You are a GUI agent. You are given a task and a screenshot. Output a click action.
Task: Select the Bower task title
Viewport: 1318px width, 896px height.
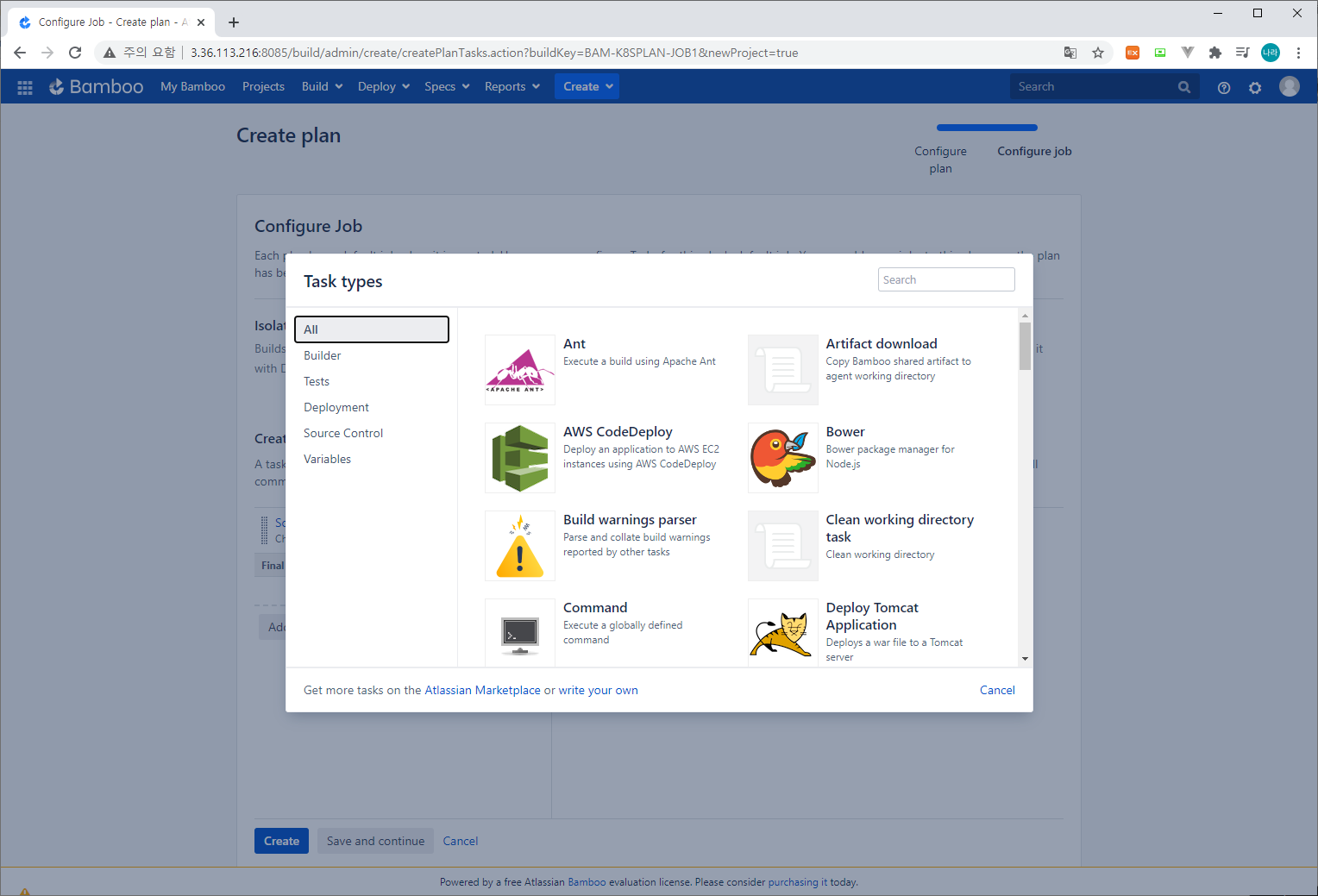pos(845,431)
